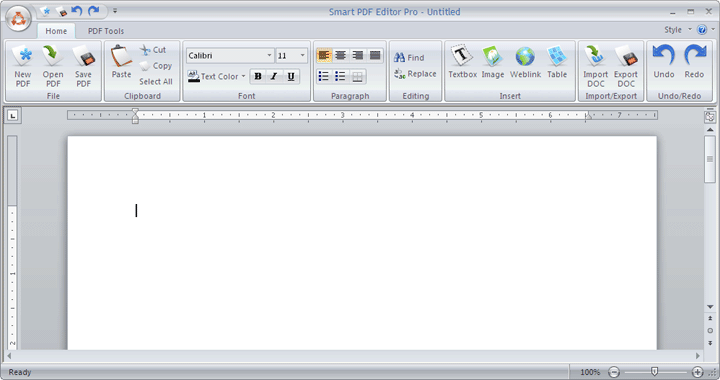This screenshot has width=720, height=380.
Task: Insert an Image
Action: (x=493, y=62)
